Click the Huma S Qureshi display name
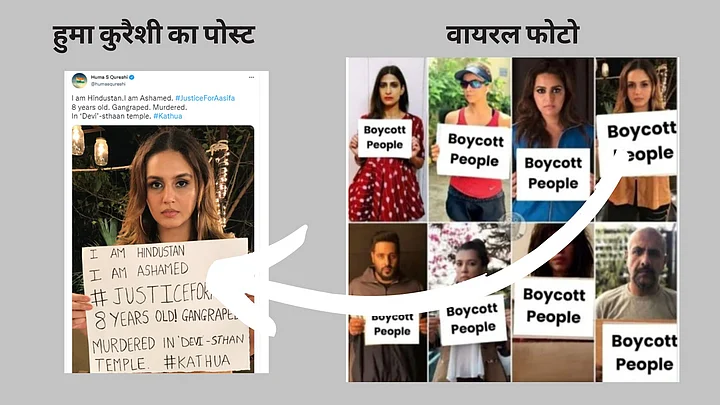This screenshot has width=720, height=405. [109, 77]
